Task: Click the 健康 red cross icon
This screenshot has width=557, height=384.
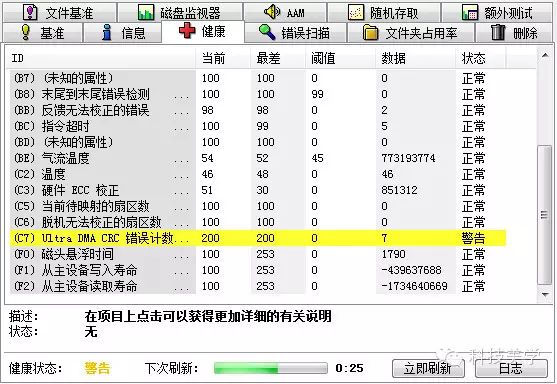Action: [187, 31]
